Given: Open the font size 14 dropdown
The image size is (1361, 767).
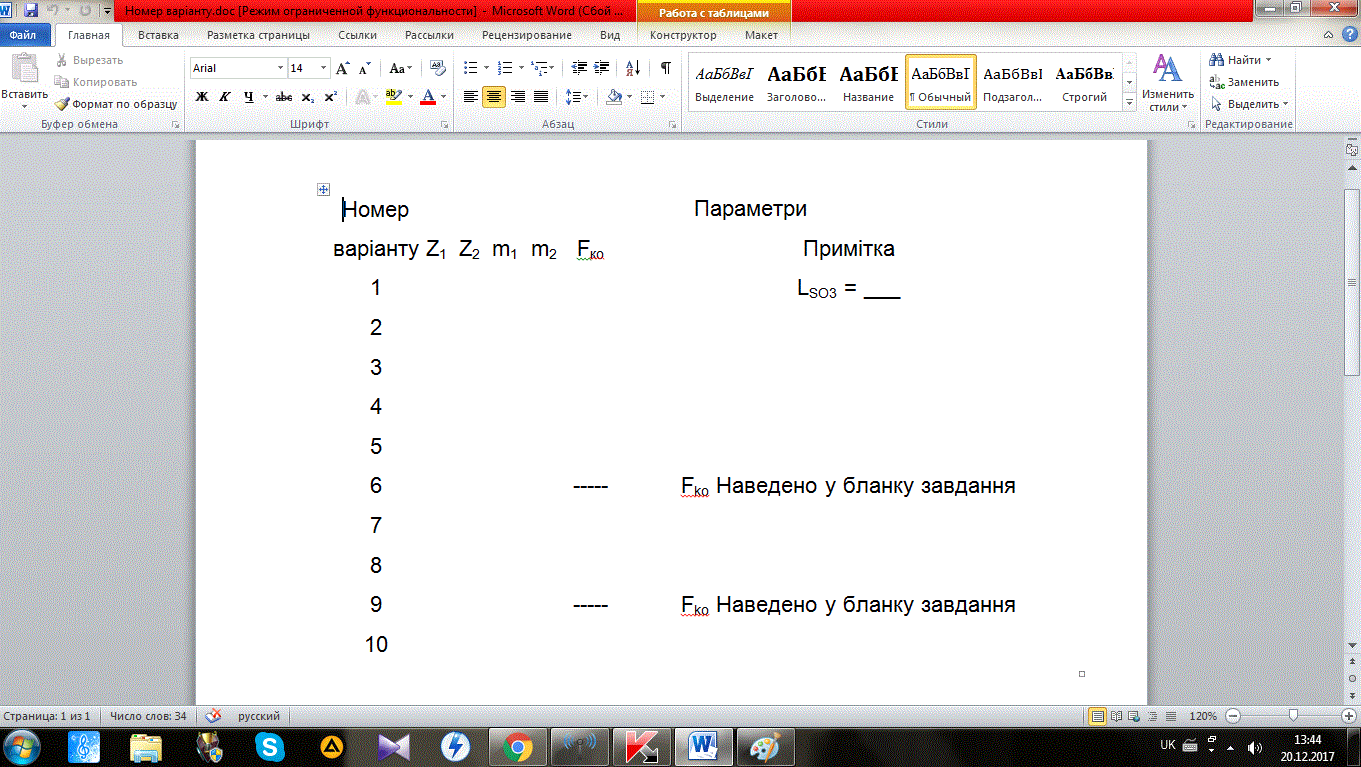Looking at the screenshot, I should tap(323, 68).
